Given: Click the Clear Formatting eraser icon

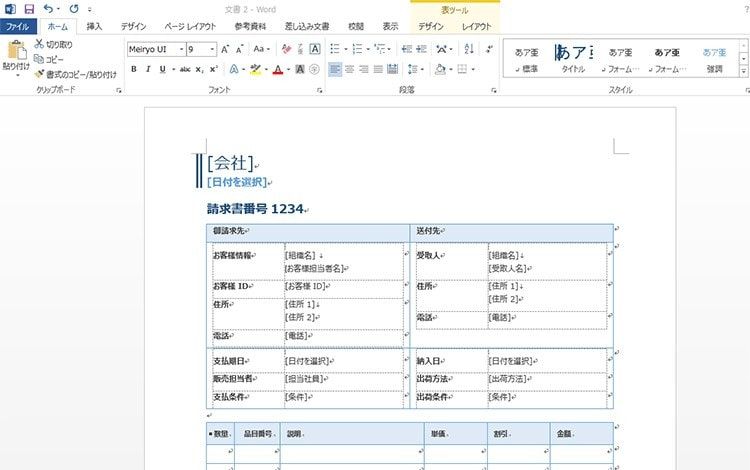Looking at the screenshot, I should point(286,48).
